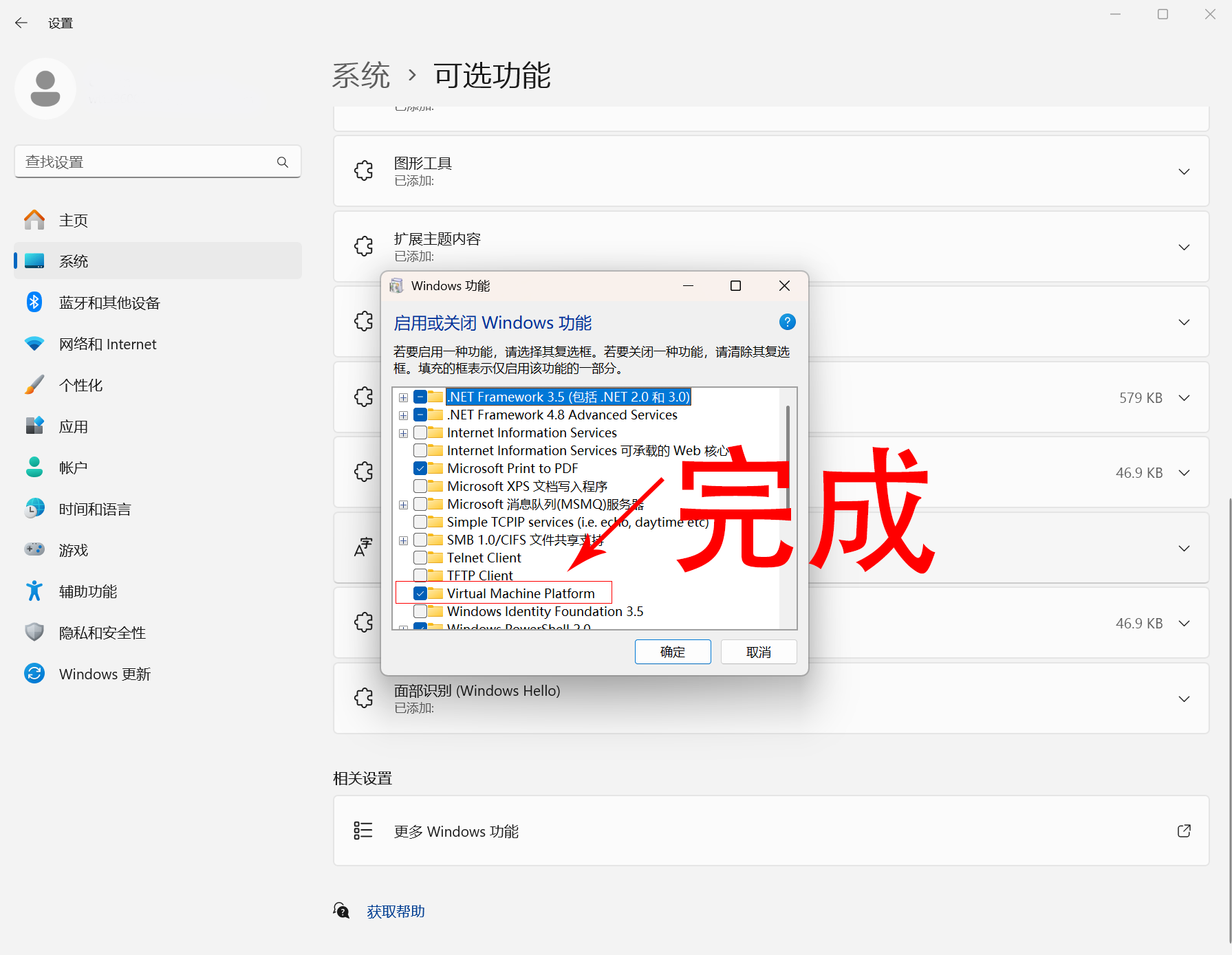
Task: Click the puzzle icon beside 图形工具
Action: pyautogui.click(x=364, y=171)
